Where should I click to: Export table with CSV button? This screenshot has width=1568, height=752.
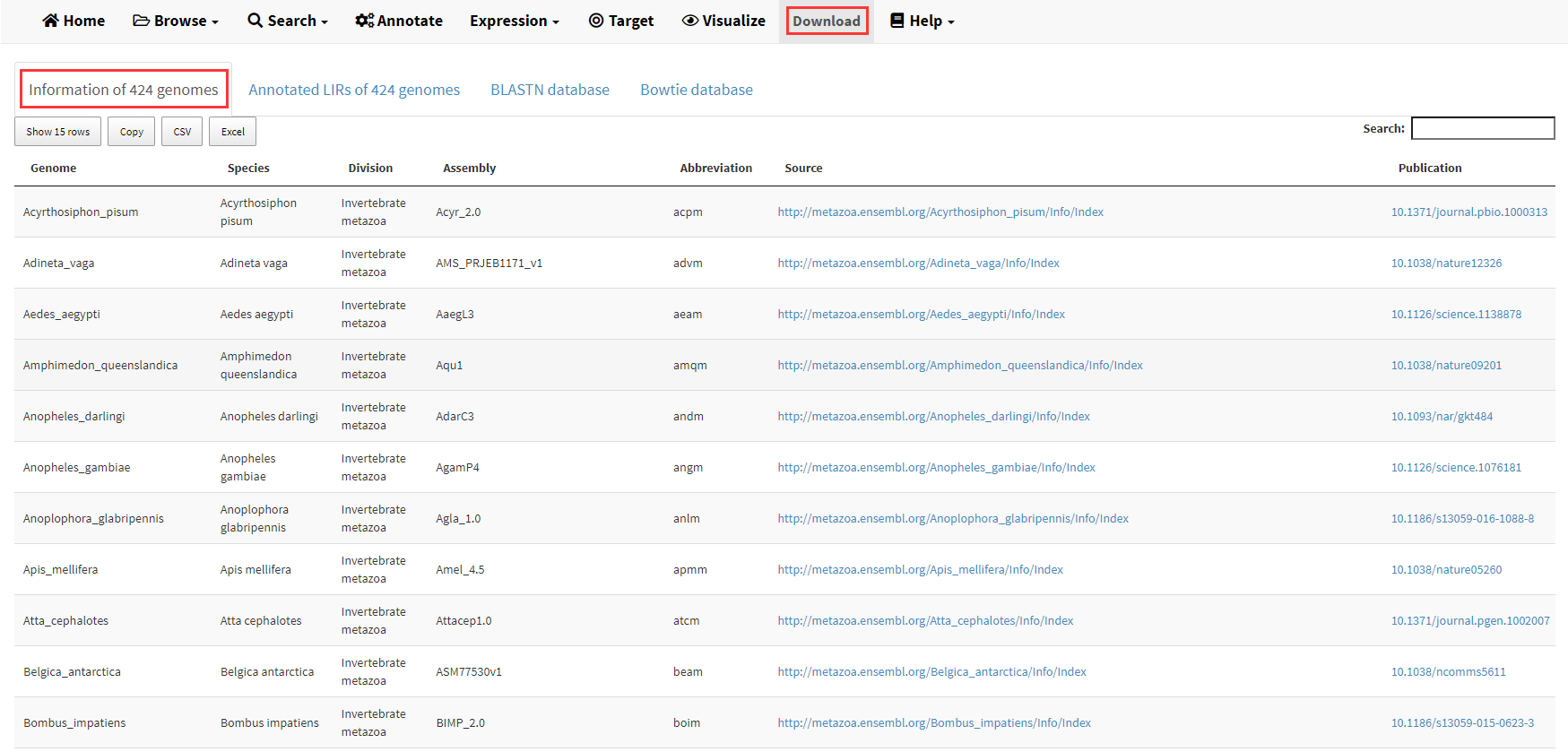pyautogui.click(x=182, y=132)
